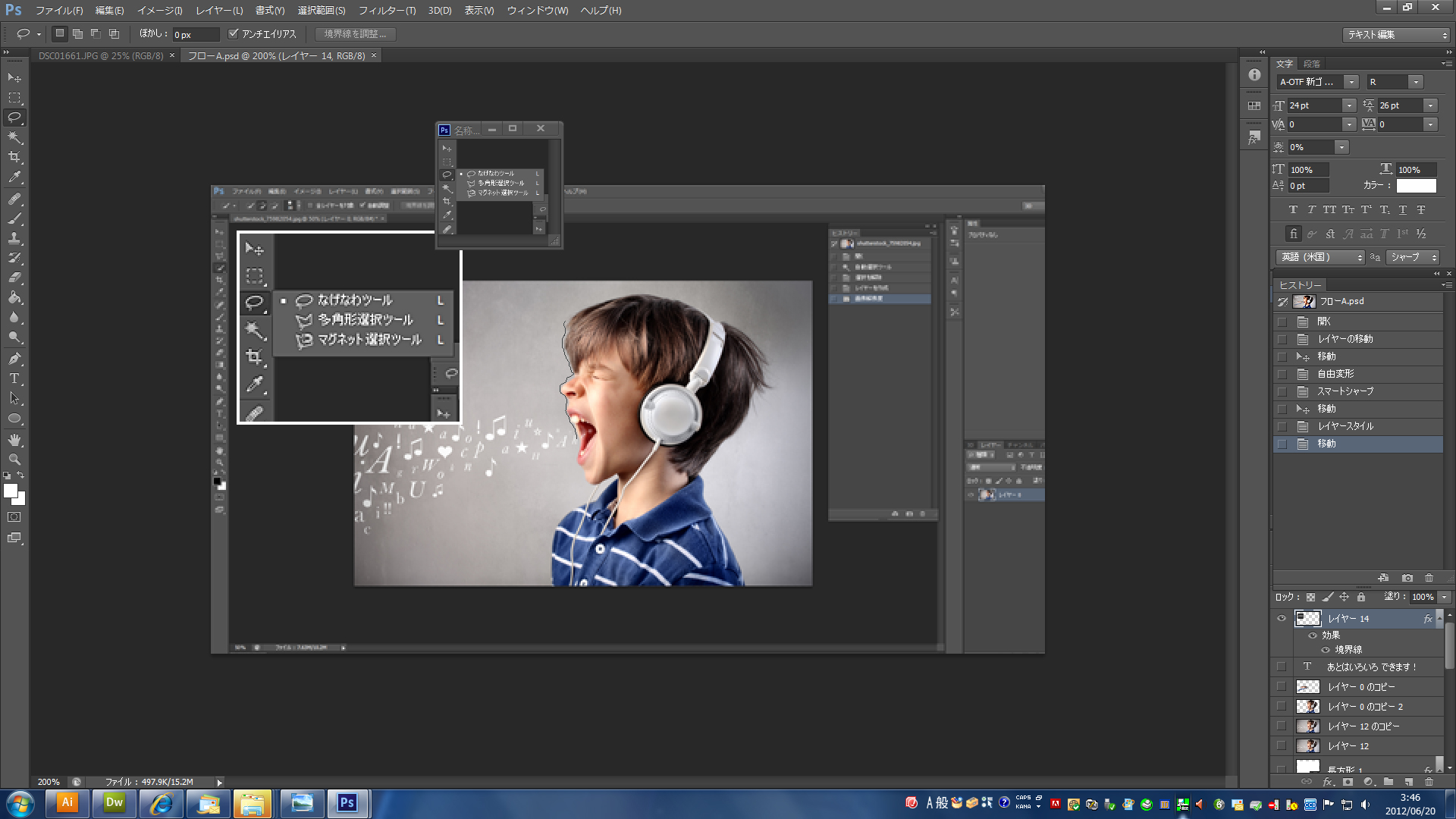The height and width of the screenshot is (819, 1456).
Task: Select the Brush tool
Action: [x=14, y=218]
